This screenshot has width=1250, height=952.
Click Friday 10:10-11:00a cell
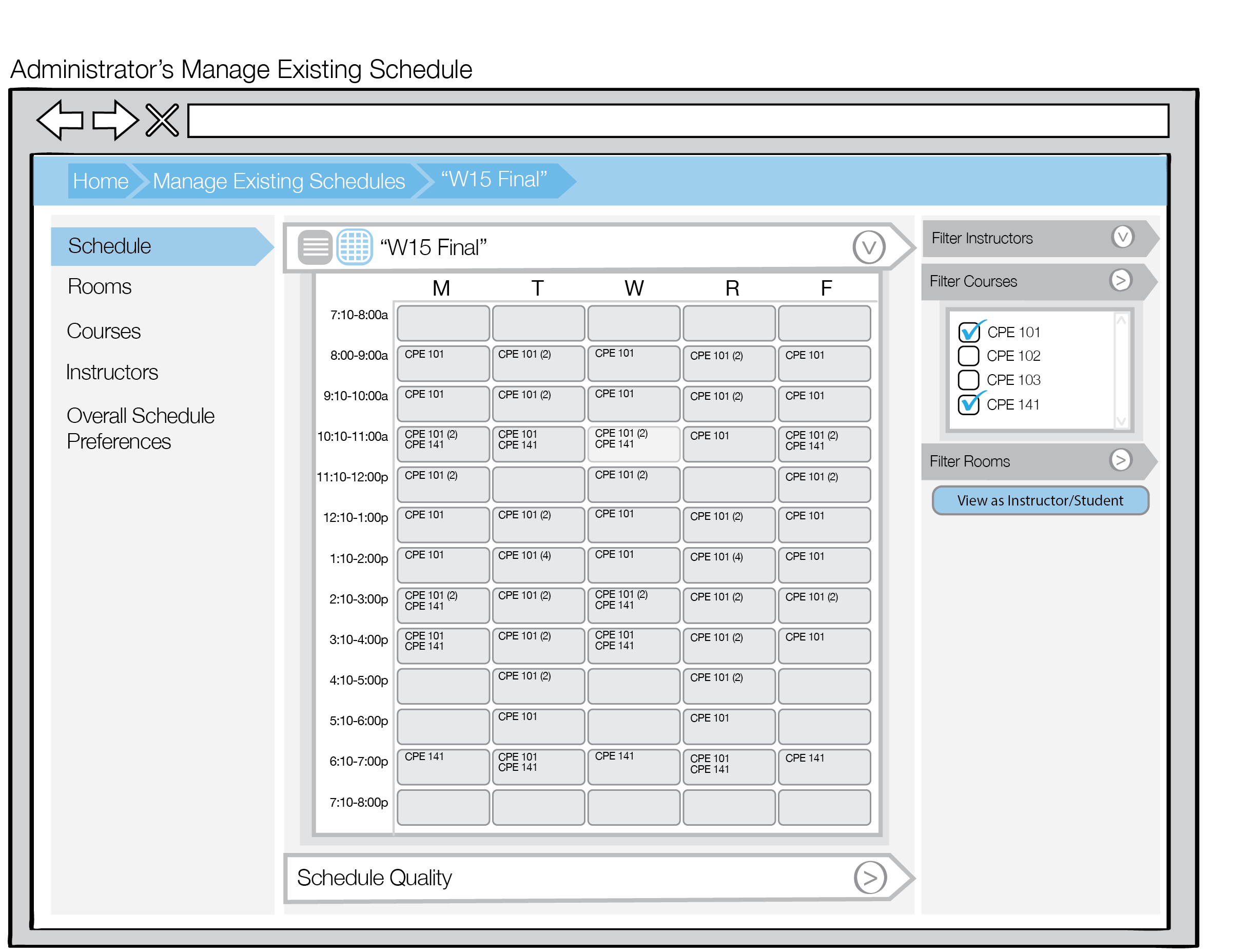pos(824,444)
